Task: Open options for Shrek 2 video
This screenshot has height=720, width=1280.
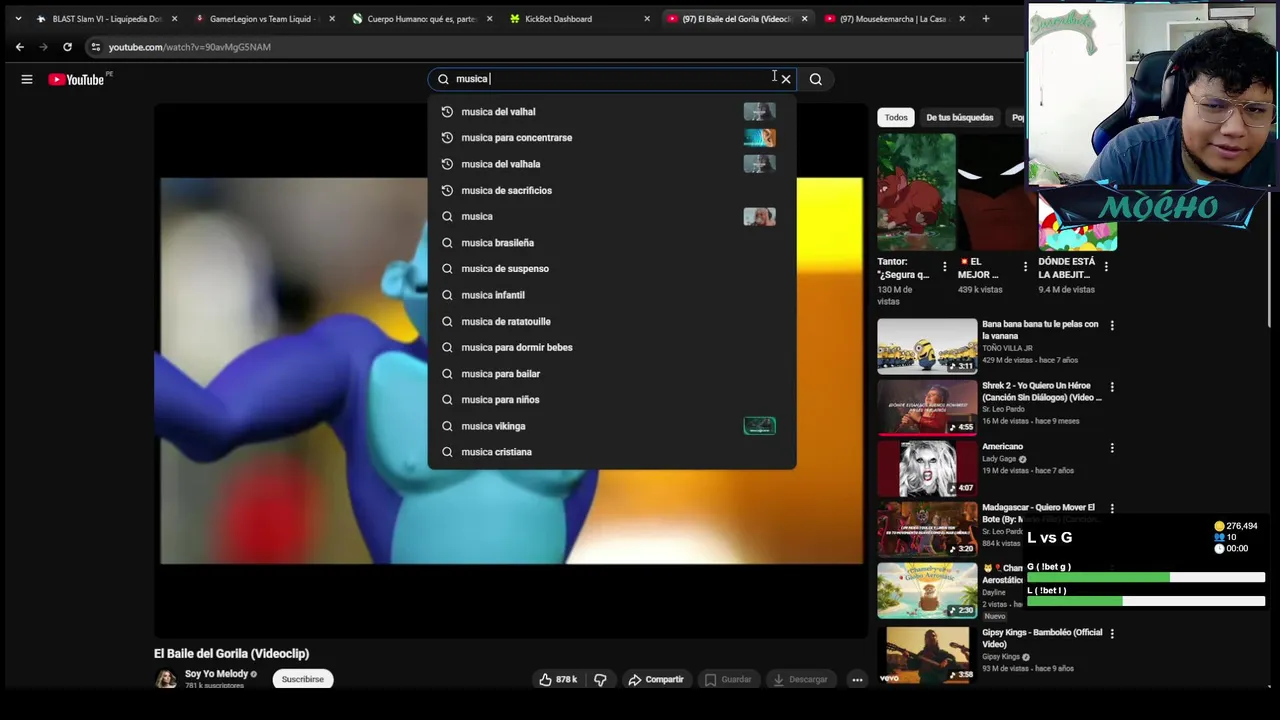Action: coord(1112,386)
